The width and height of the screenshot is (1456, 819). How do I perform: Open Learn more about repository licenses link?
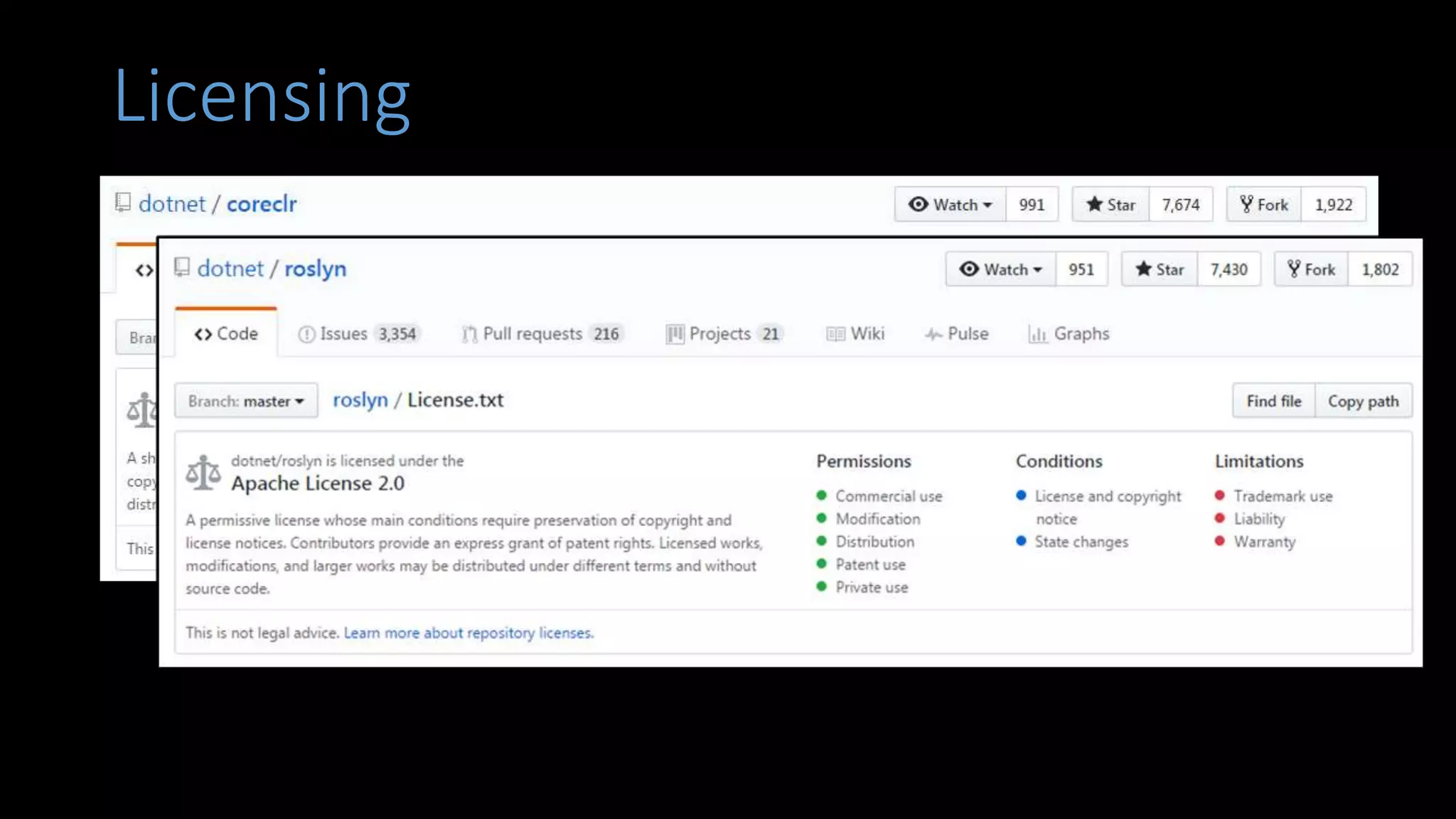coord(469,633)
